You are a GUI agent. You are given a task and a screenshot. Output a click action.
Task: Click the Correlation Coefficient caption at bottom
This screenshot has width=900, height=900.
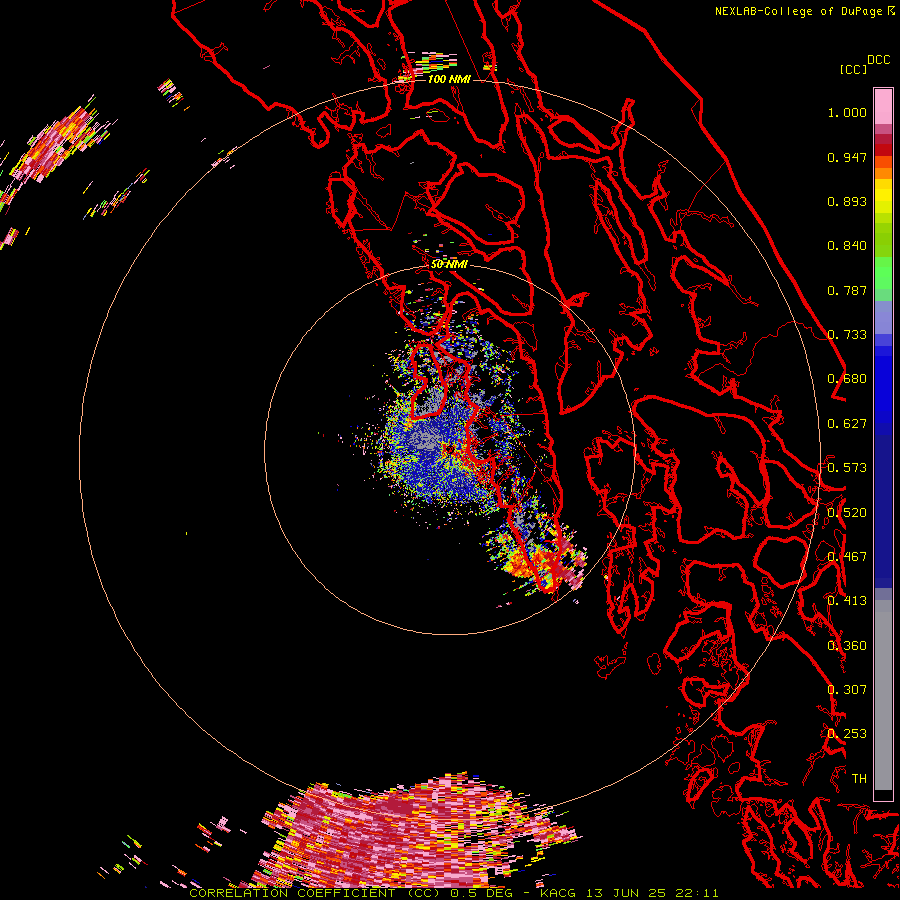[x=453, y=893]
